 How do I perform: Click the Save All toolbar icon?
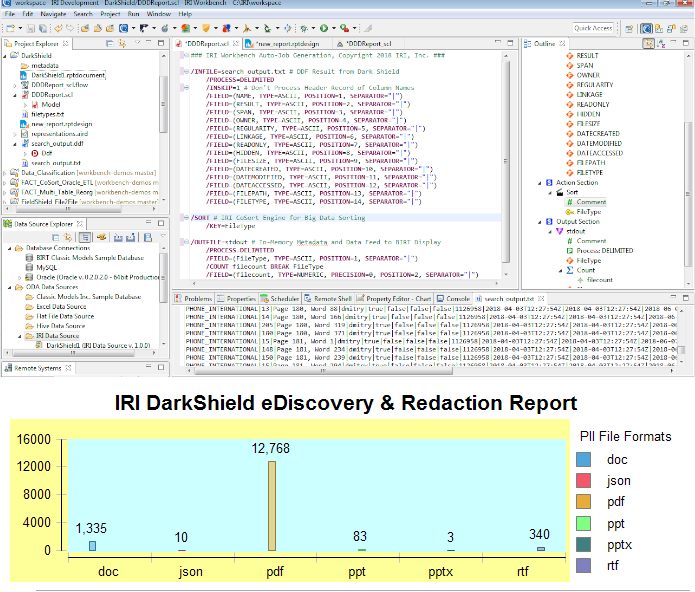[x=43, y=28]
